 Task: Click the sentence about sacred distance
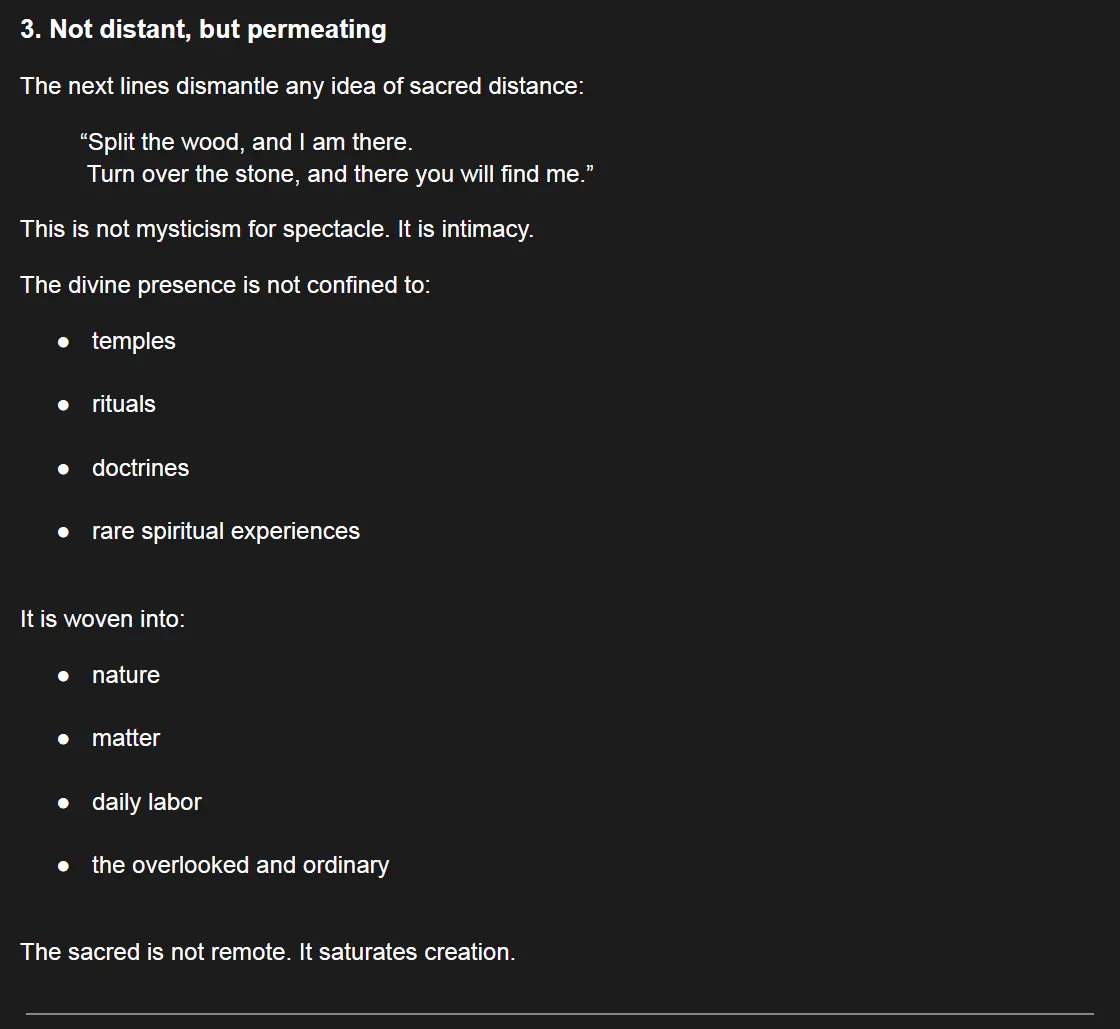point(301,86)
